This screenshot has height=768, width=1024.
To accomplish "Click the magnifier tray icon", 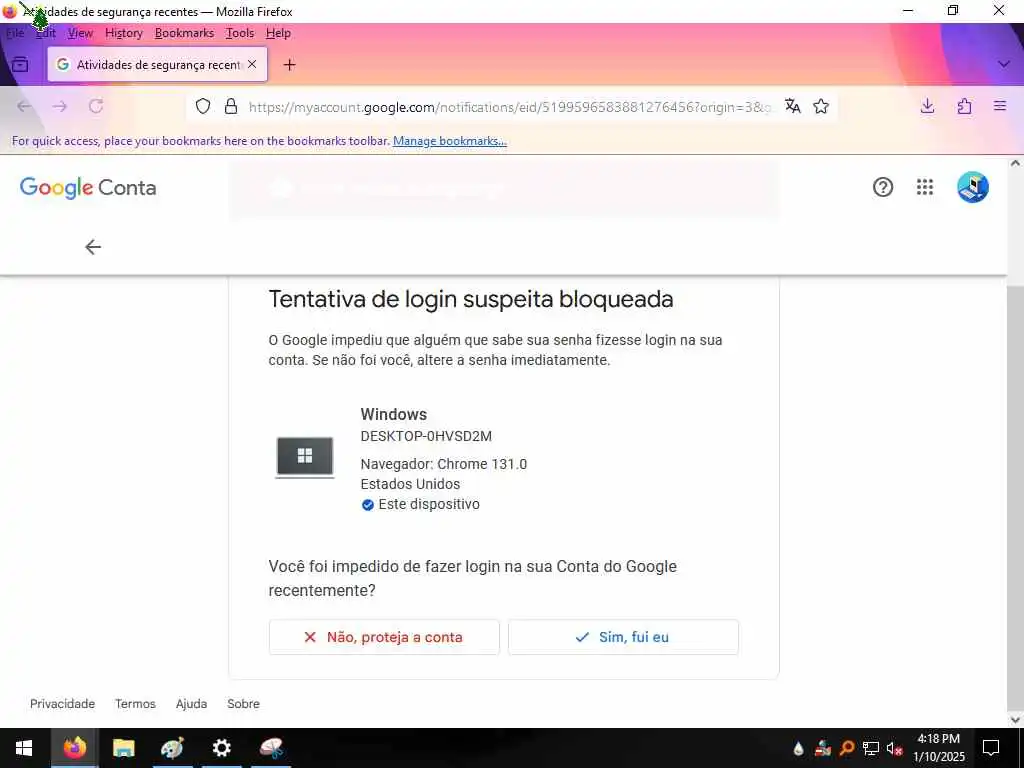I will [847, 748].
